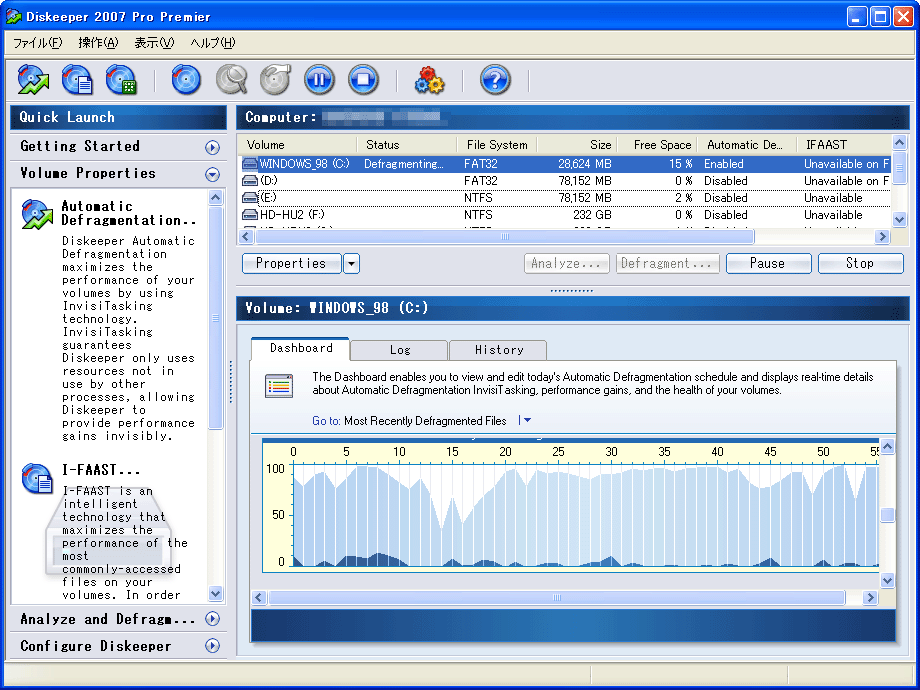Viewport: 920px width, 690px height.
Task: Click the I-FAAST... heading link
Action: coord(100,470)
